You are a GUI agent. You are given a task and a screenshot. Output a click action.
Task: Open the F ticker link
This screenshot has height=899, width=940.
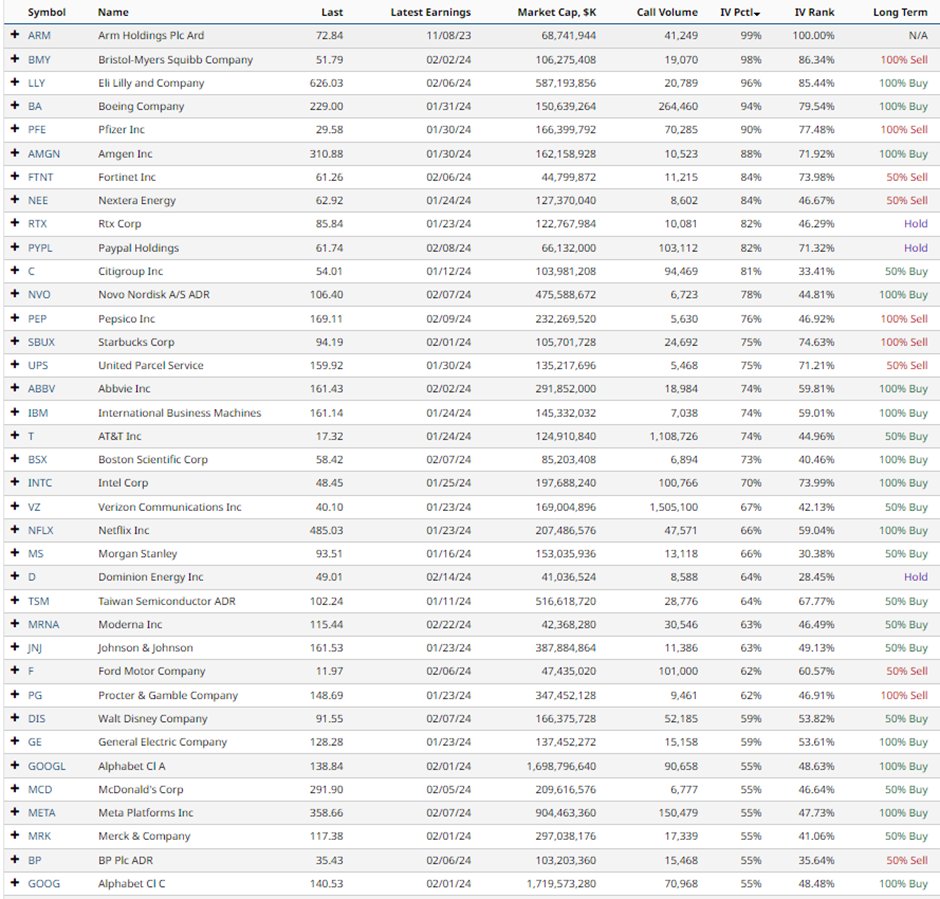click(x=31, y=671)
